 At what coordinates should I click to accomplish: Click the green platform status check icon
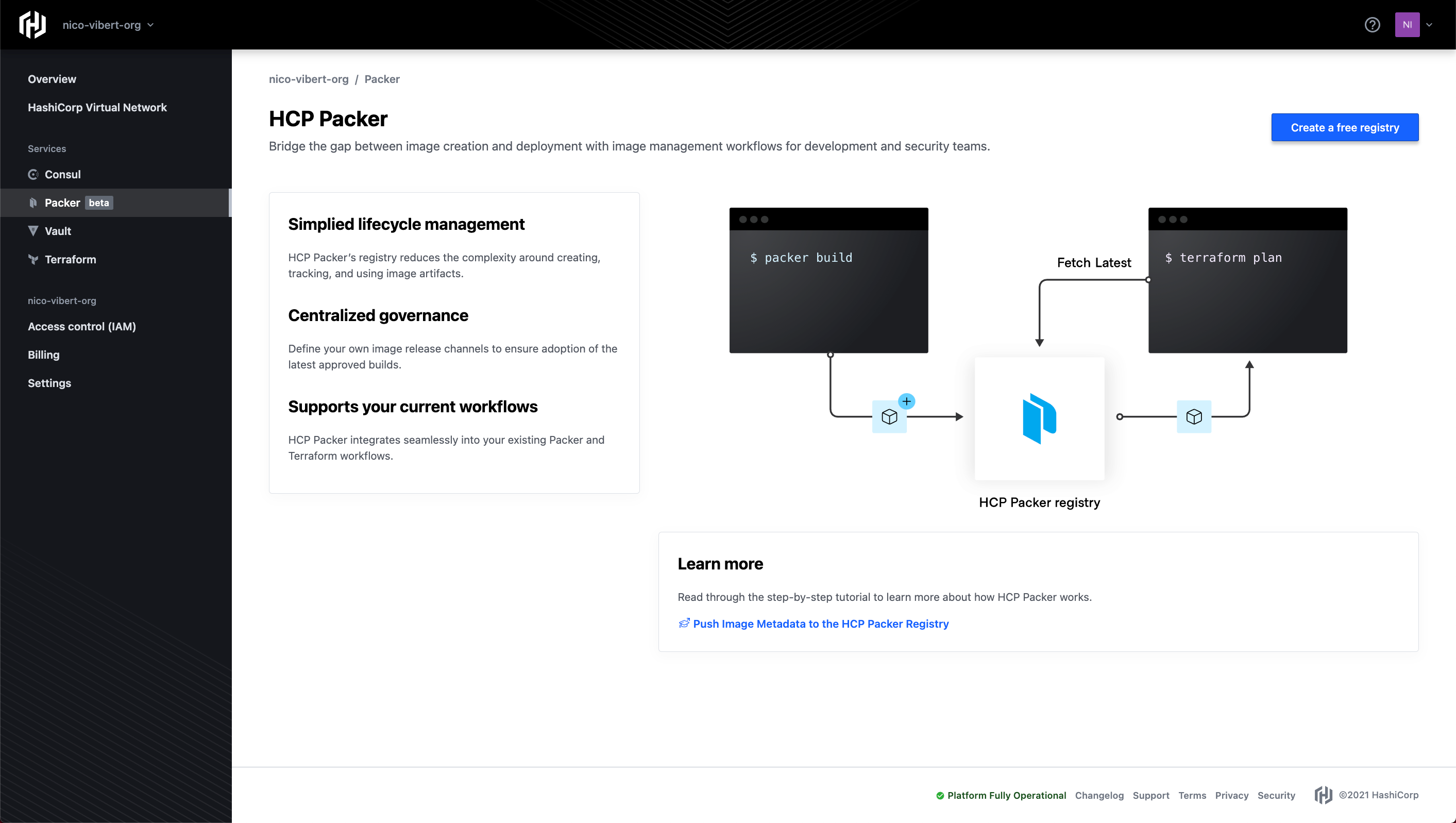pyautogui.click(x=940, y=795)
